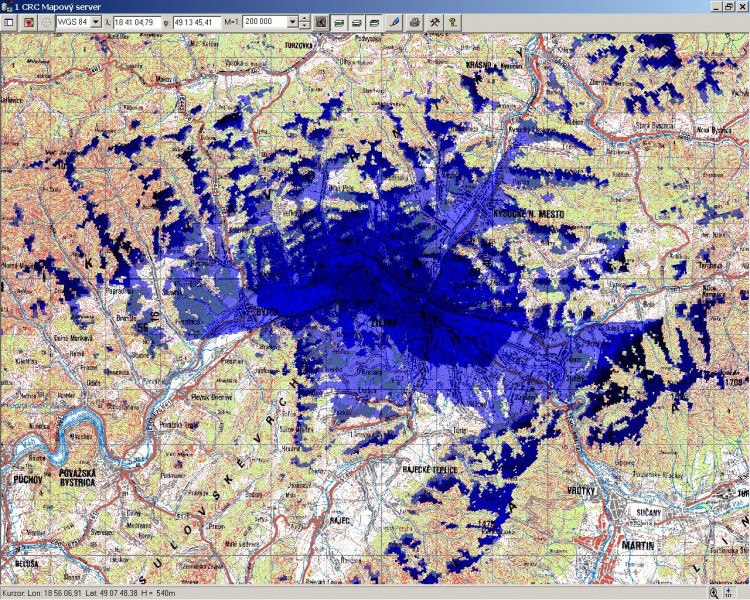Click the longitude (λ) input field
This screenshot has height=600, width=750.
(x=138, y=21)
